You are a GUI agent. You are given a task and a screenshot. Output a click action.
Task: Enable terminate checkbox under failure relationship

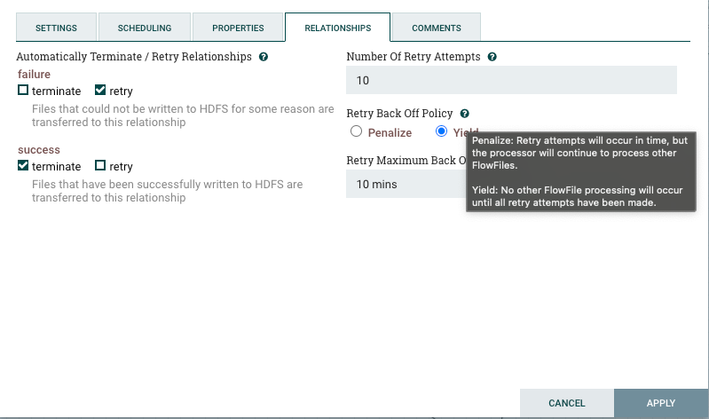(23, 90)
